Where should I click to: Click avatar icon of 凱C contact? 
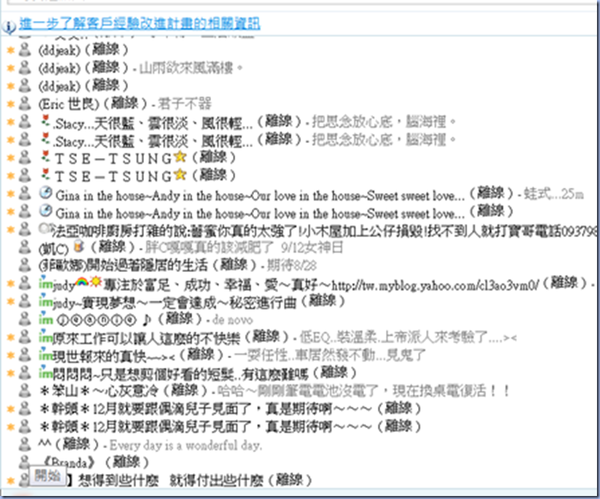pos(25,247)
